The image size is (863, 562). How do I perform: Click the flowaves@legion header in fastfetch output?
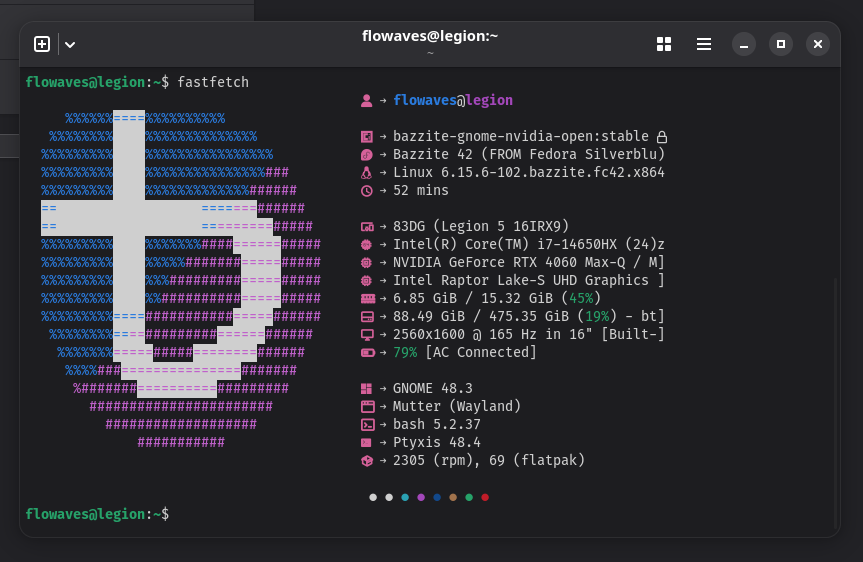coord(453,100)
